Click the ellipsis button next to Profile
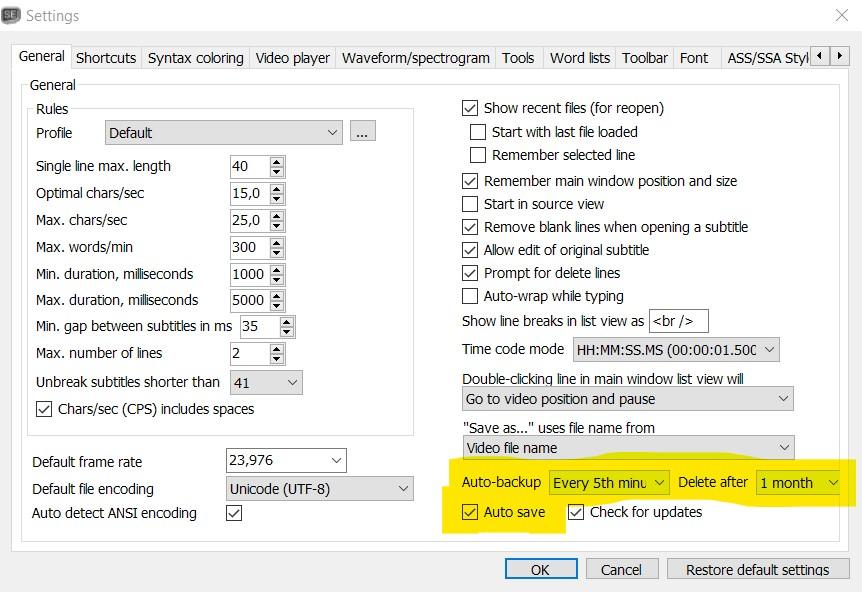The image size is (862, 592). point(362,131)
